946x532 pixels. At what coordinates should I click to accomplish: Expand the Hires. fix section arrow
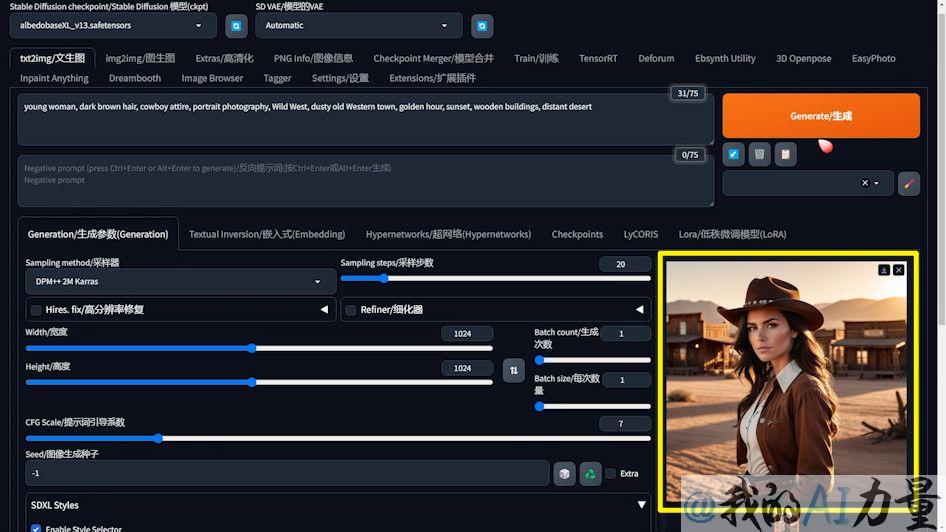point(324,309)
